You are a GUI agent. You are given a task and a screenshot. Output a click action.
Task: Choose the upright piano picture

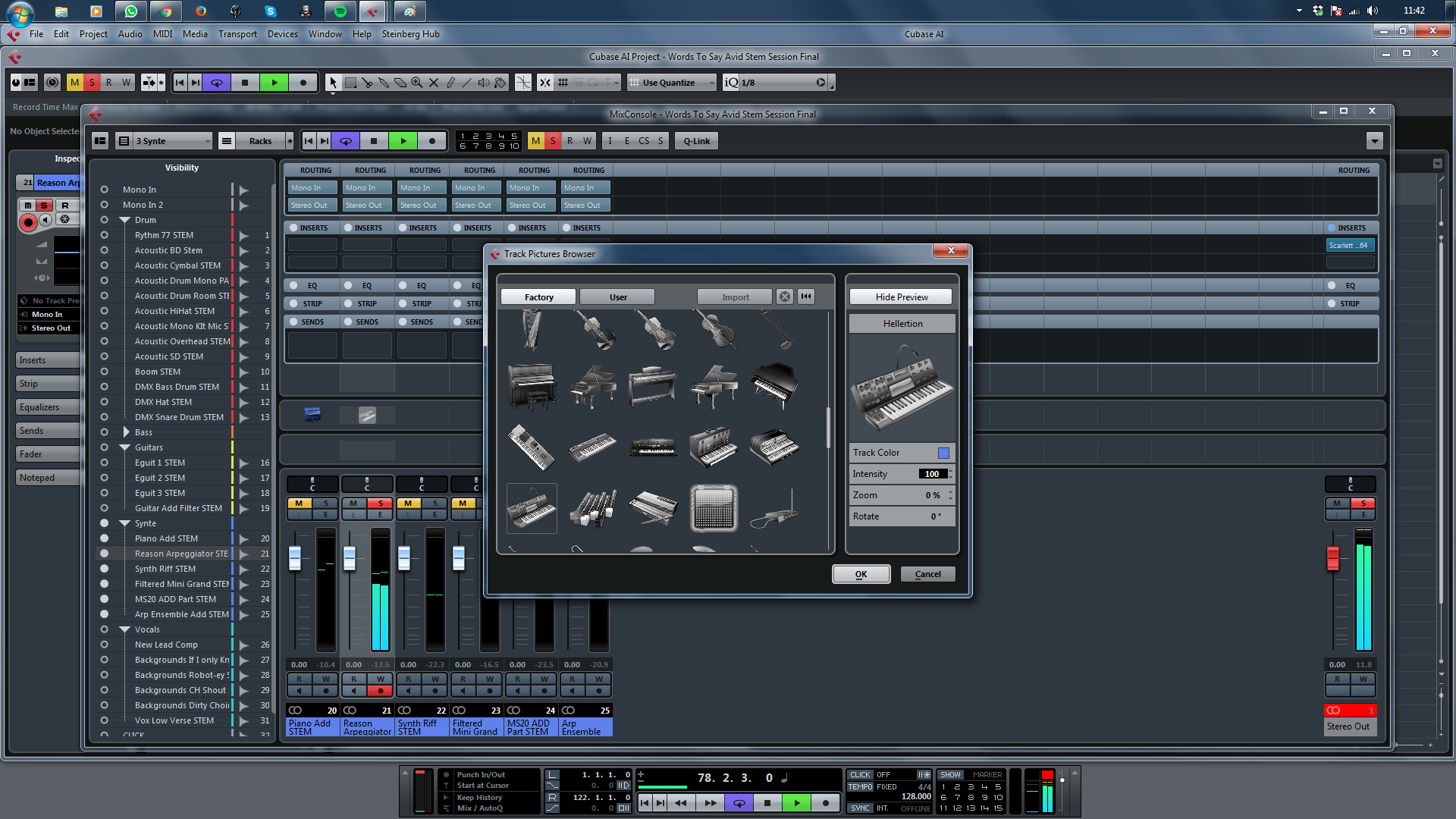click(x=531, y=386)
